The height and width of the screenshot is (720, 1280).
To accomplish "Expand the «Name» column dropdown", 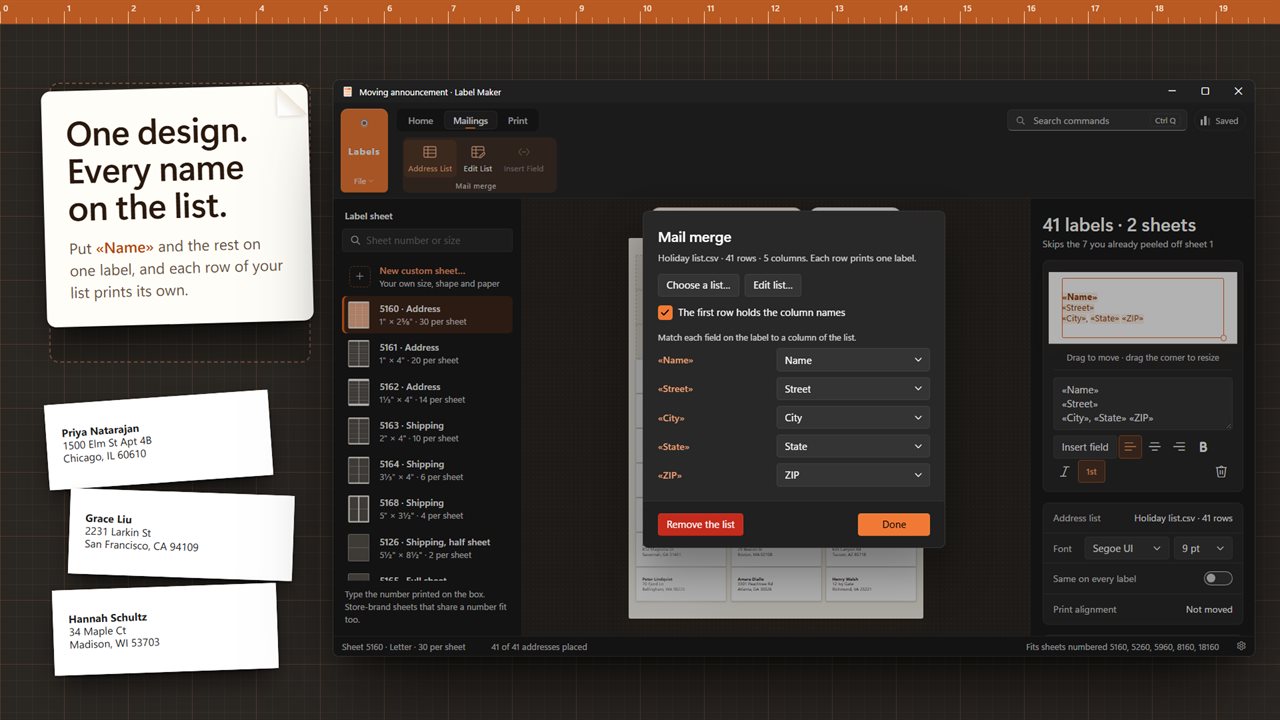I will [853, 360].
